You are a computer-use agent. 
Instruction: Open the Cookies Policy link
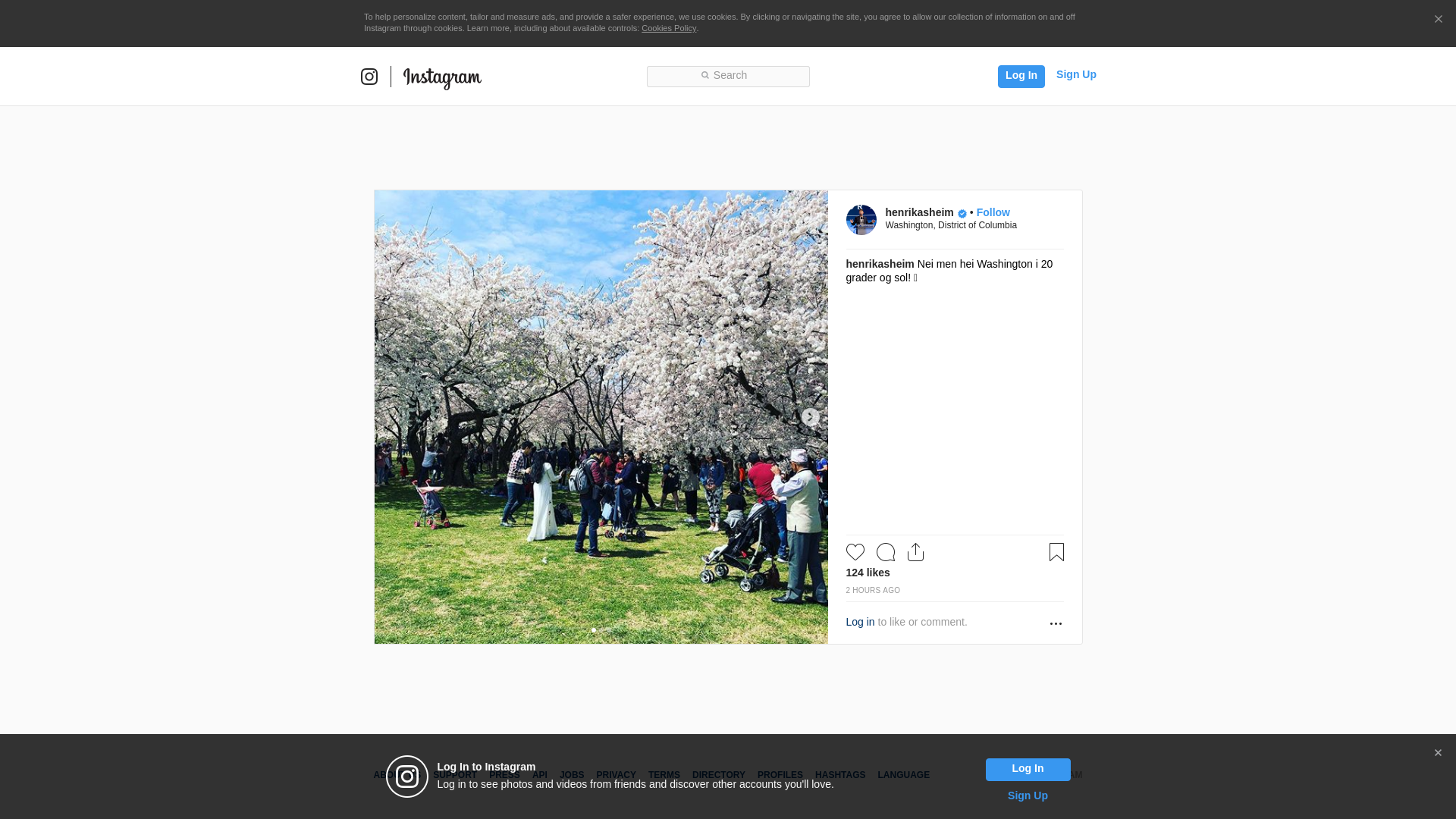[669, 28]
